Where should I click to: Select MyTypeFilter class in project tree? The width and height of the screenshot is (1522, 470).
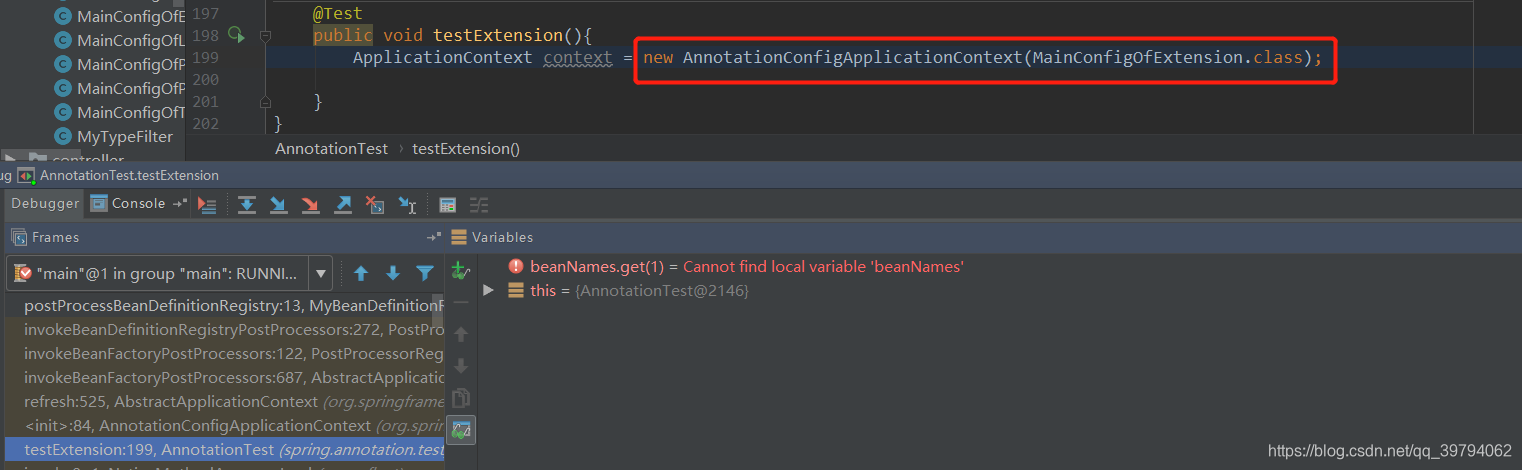pos(114,136)
